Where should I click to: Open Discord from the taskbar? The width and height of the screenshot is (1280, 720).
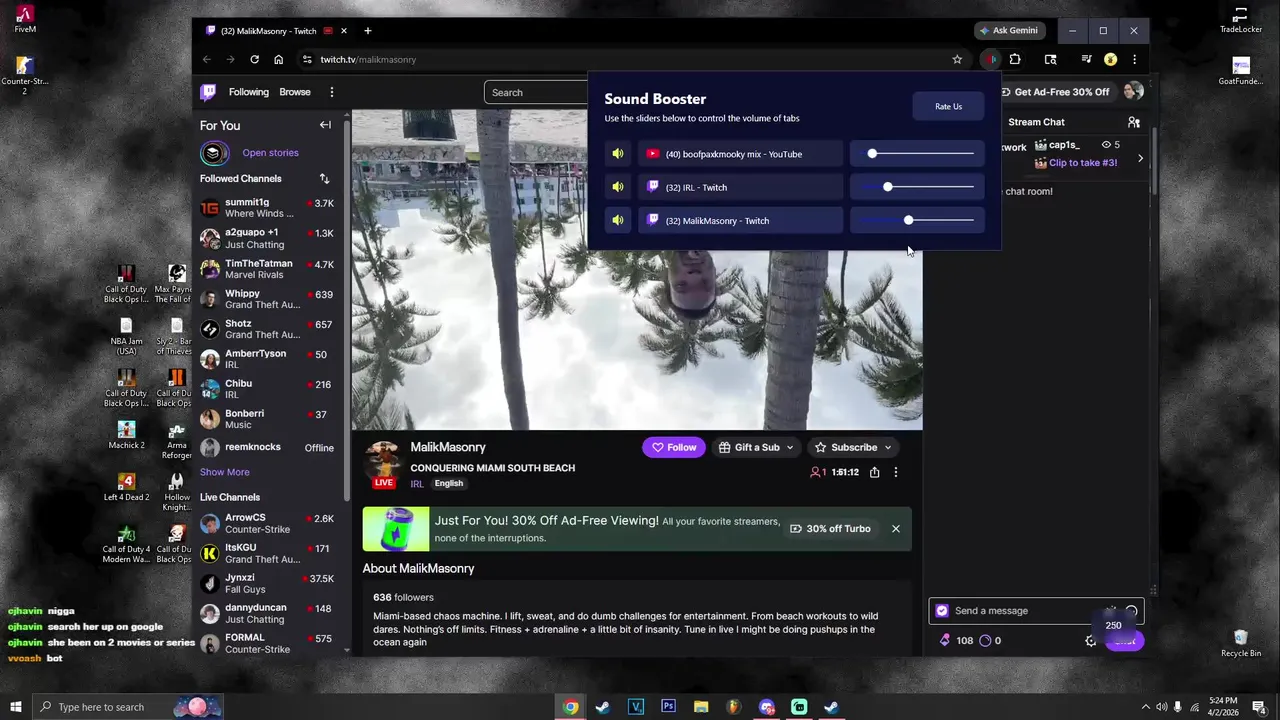(767, 707)
